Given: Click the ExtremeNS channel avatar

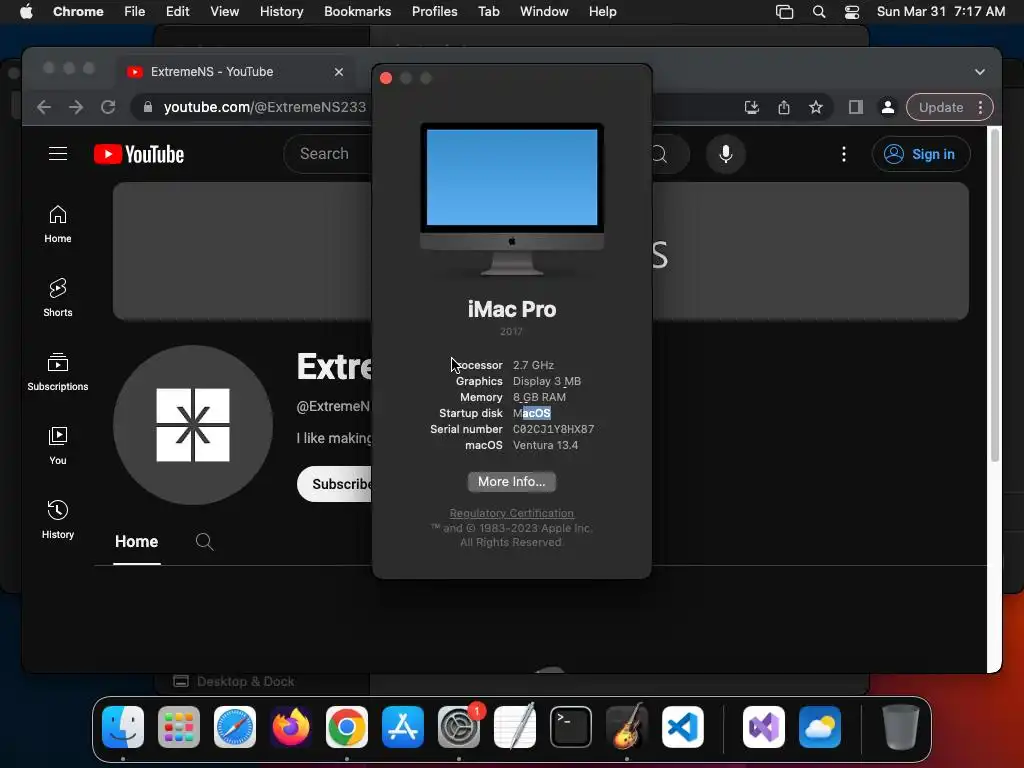Looking at the screenshot, I should click(193, 425).
